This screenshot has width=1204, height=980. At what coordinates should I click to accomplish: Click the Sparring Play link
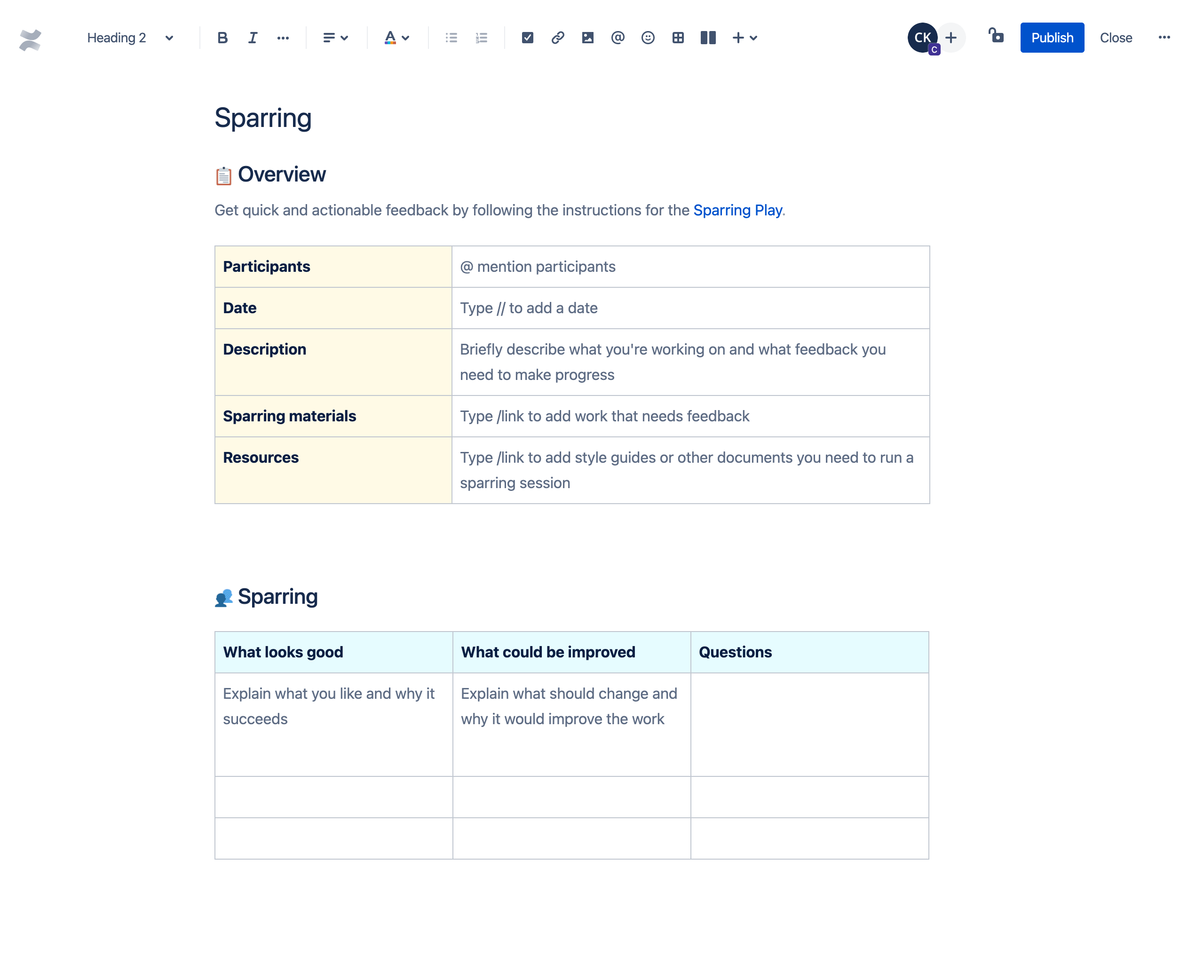[737, 210]
